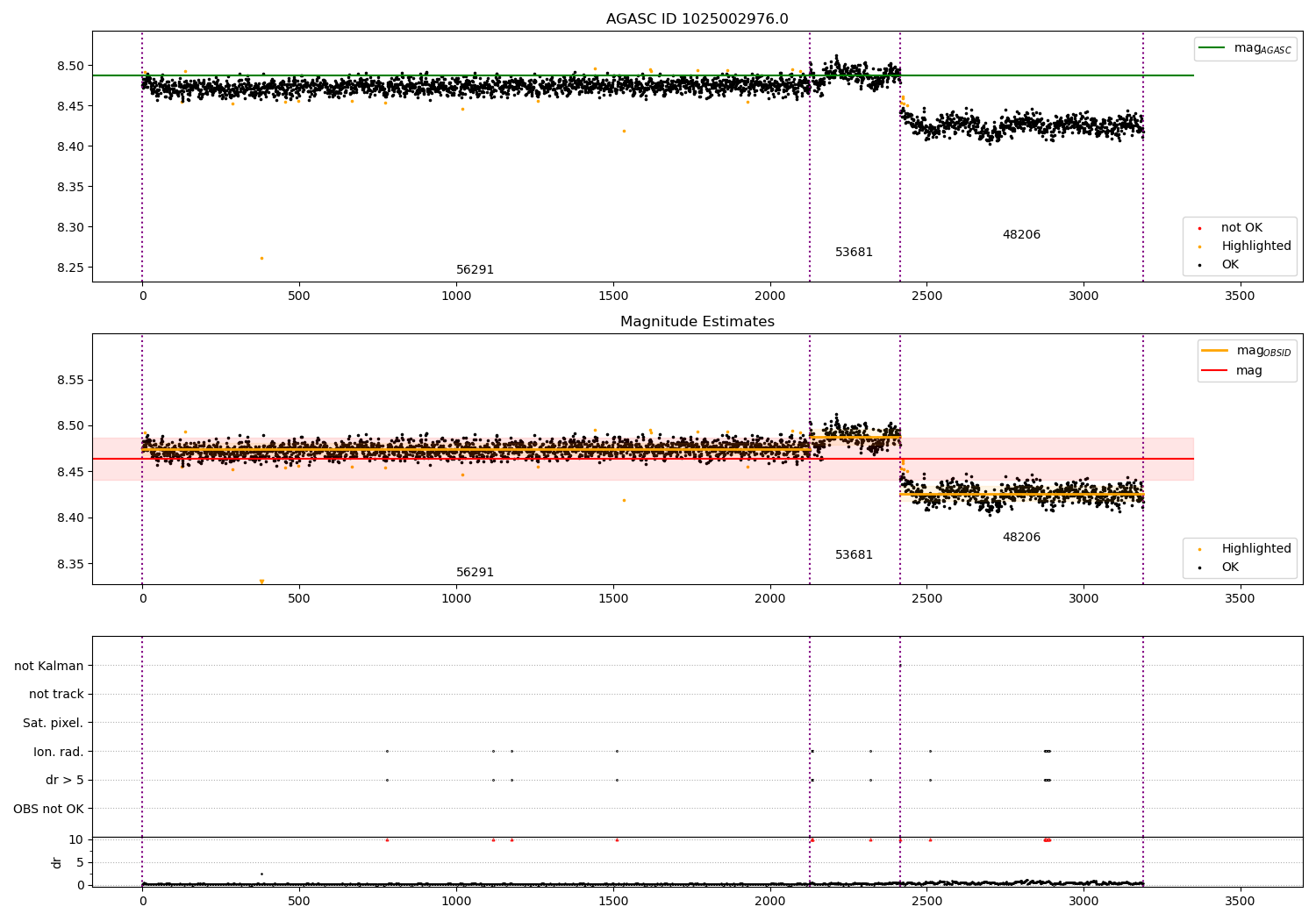Click the "not track" axis label
The width and height of the screenshot is (1316, 921).
(x=56, y=695)
